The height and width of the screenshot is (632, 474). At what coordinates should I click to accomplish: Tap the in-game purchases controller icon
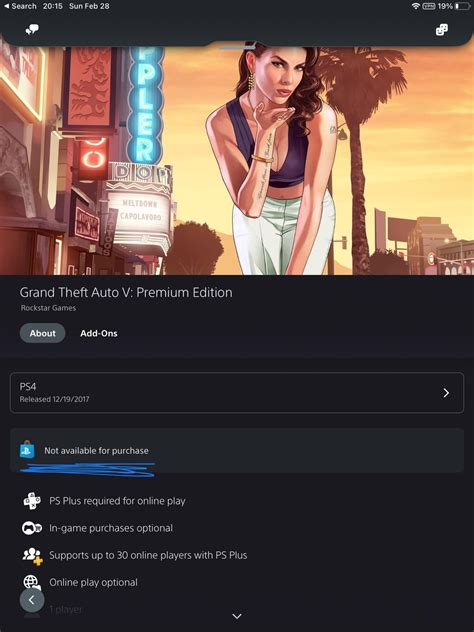coord(32,528)
